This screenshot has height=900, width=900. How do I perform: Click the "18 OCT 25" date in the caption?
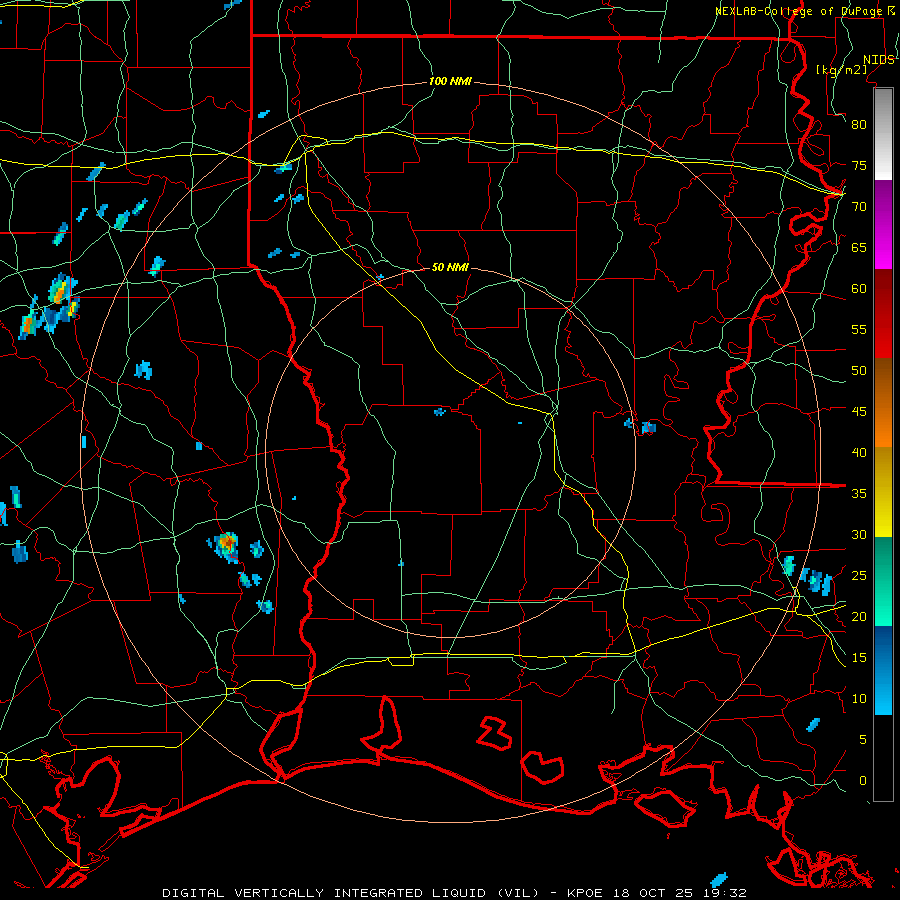[651, 893]
